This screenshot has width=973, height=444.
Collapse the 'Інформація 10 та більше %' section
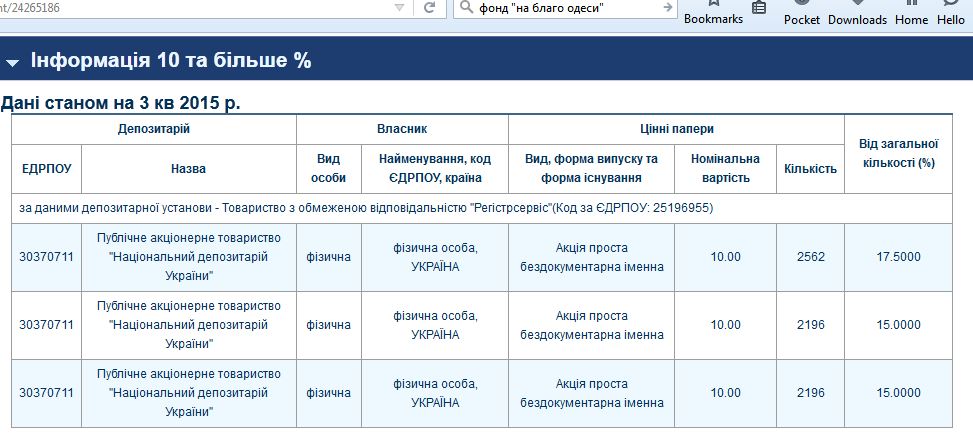point(12,62)
